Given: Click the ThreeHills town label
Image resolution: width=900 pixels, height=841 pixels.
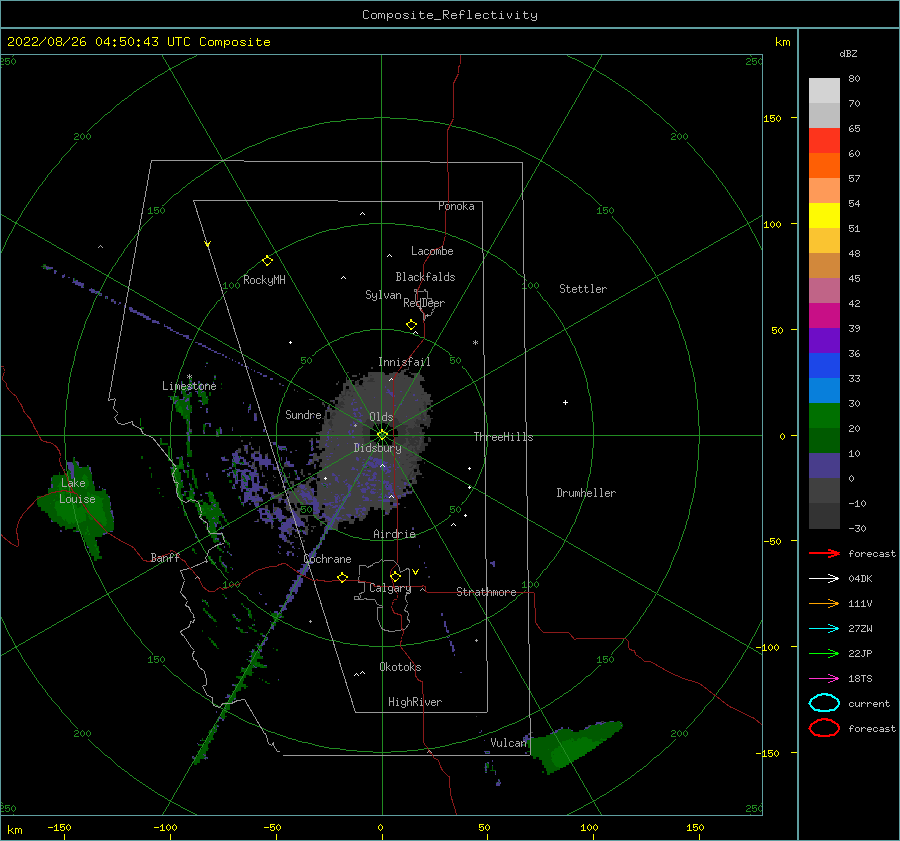Looking at the screenshot, I should [503, 437].
